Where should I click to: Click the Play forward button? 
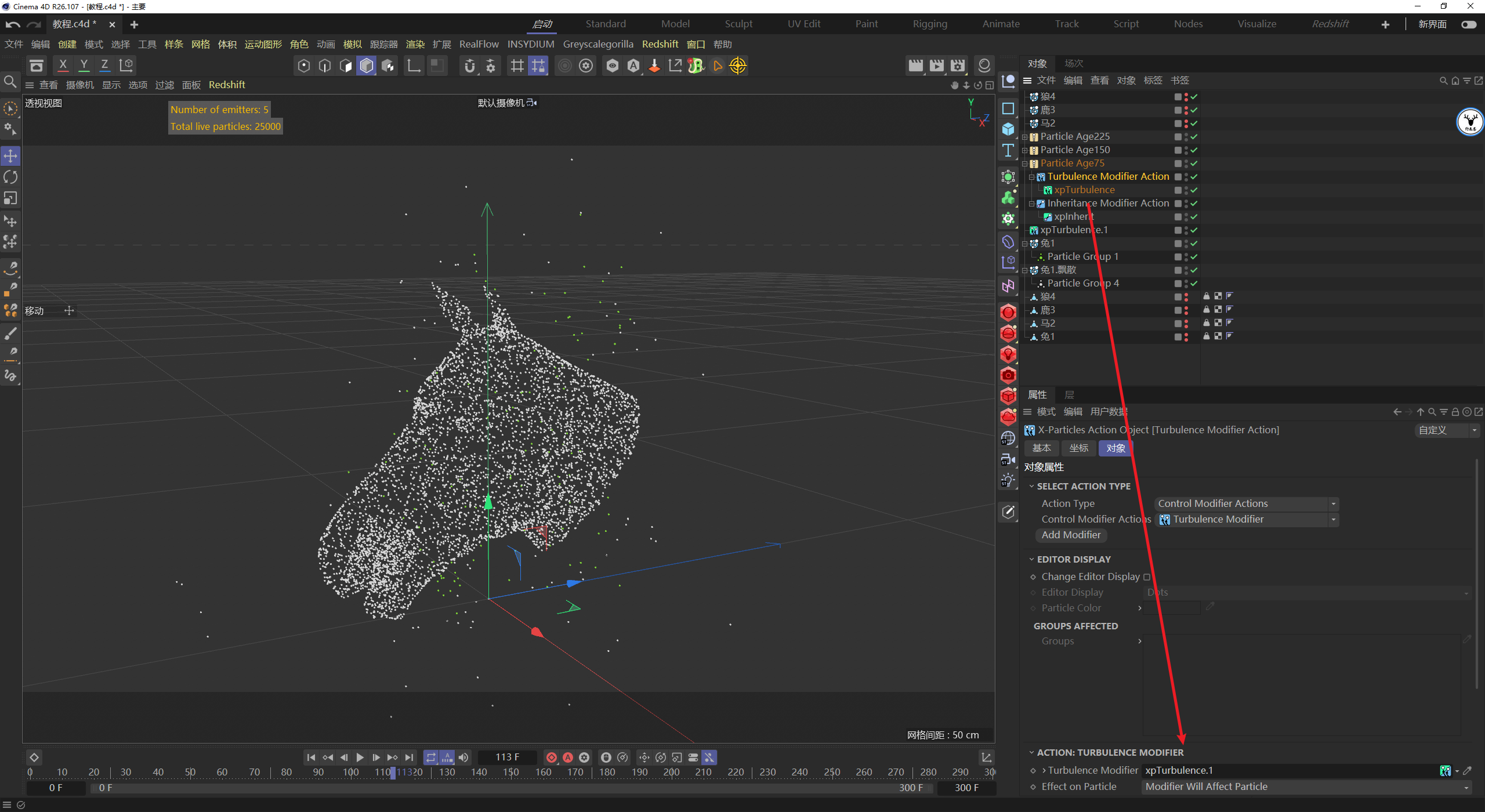point(360,757)
